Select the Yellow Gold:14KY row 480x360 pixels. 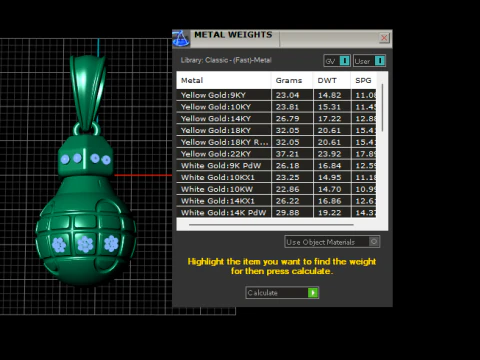coord(276,118)
